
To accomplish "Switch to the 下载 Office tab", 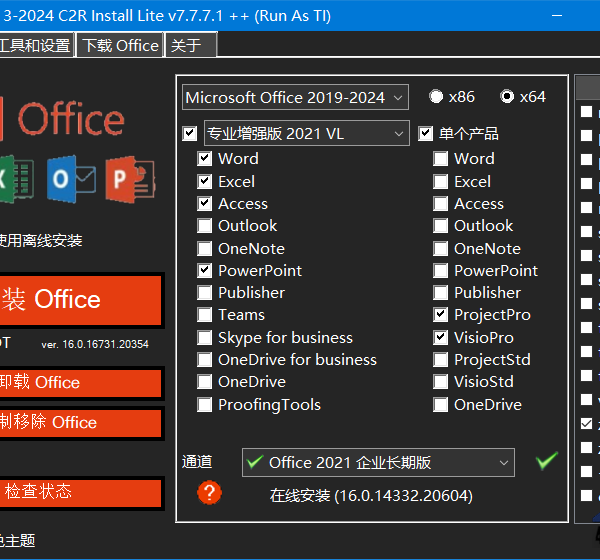I will click(120, 45).
